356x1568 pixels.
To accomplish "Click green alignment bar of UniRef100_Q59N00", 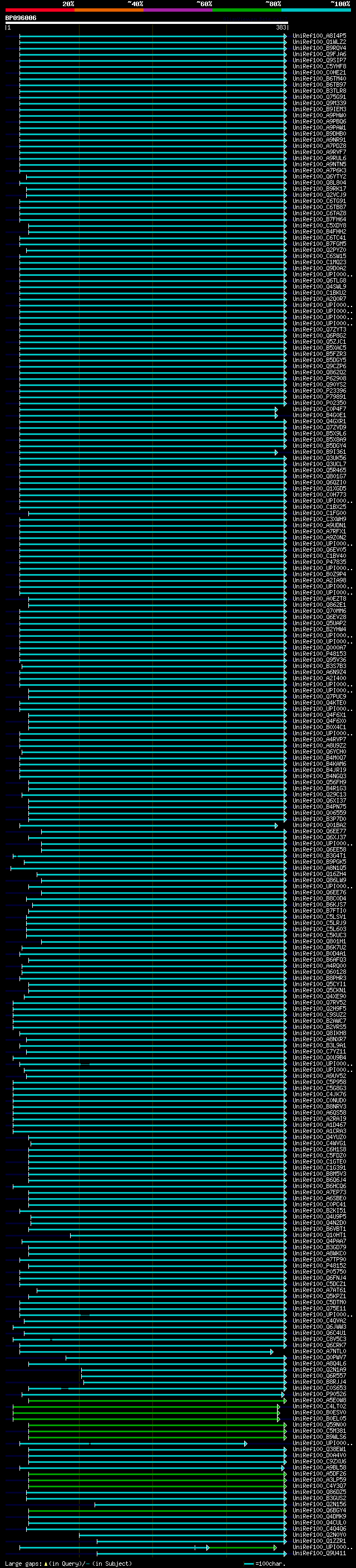I will point(157,1424).
